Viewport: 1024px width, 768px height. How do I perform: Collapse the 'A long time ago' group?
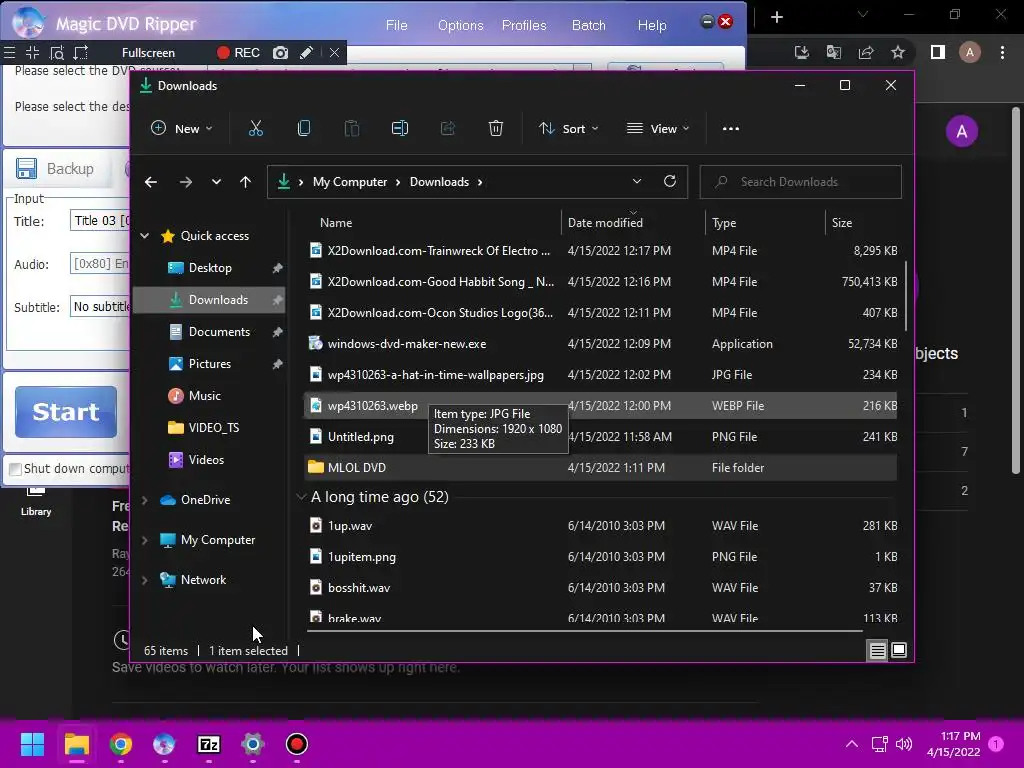tap(301, 497)
